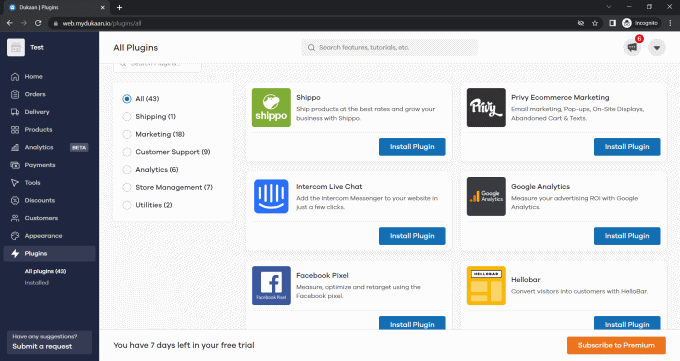Click the Discounts badge icon
The height and width of the screenshot is (361, 680).
[15, 200]
